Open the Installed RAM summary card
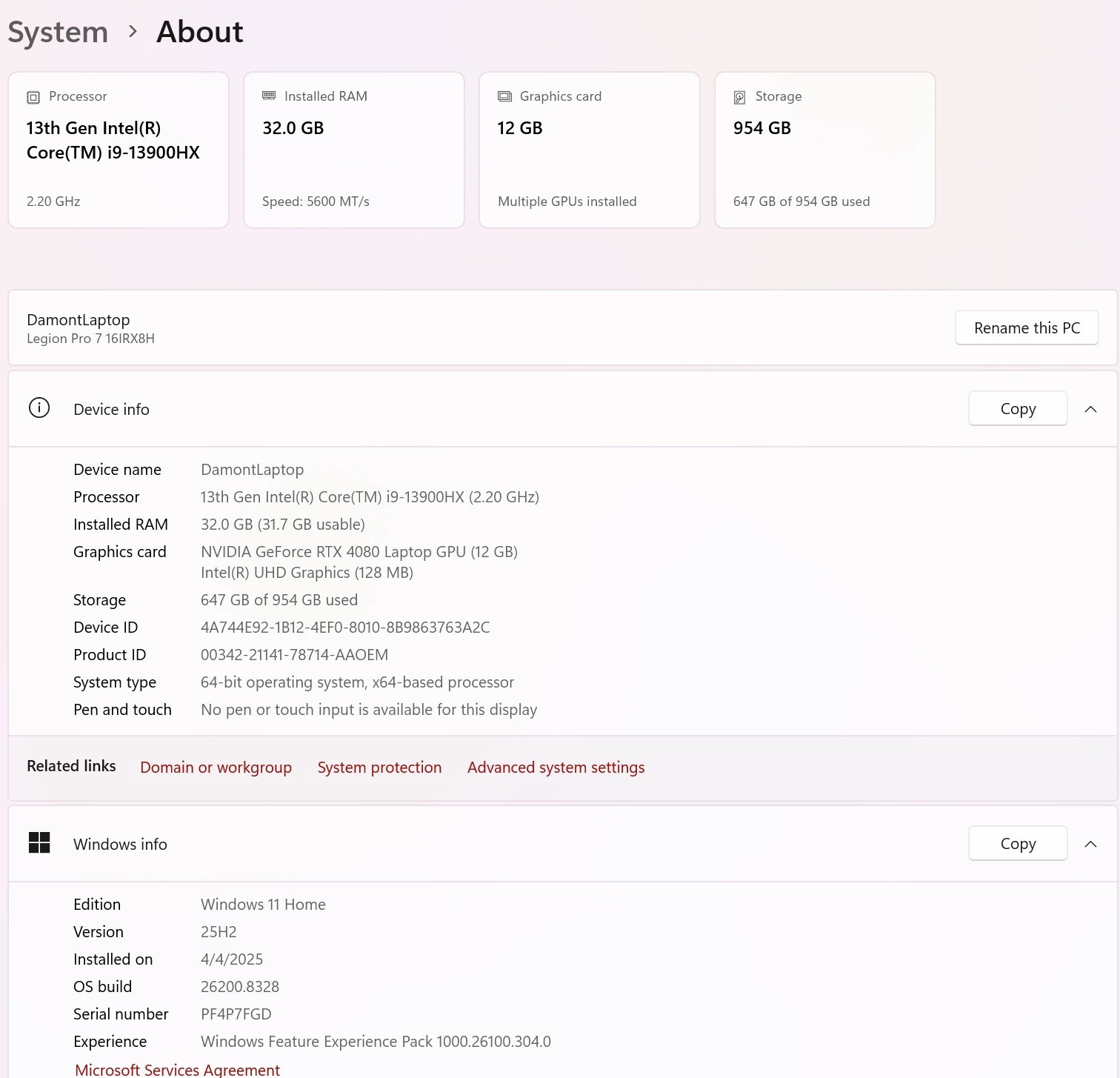The image size is (1120, 1078). [354, 150]
